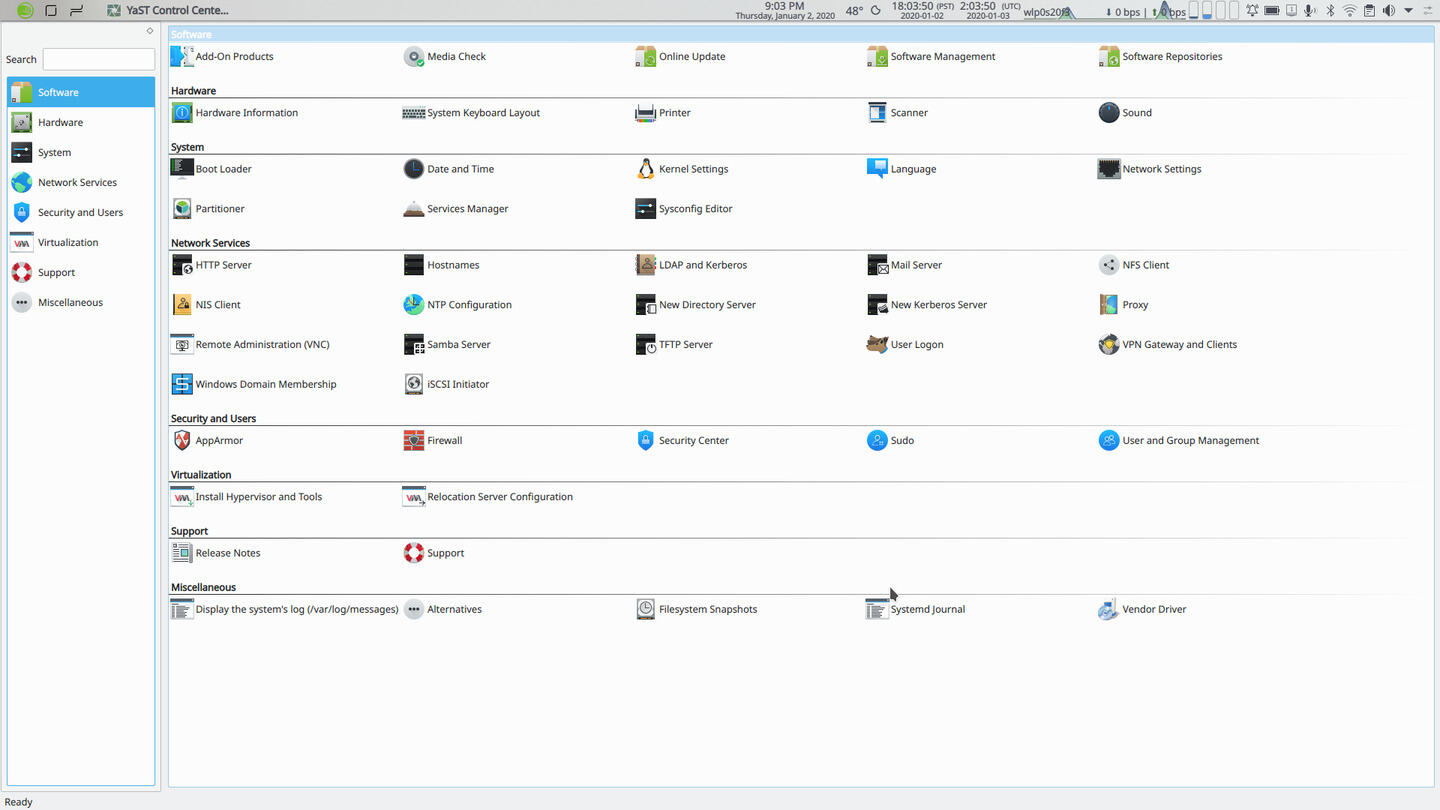
Task: Open the Language module
Action: [901, 169]
